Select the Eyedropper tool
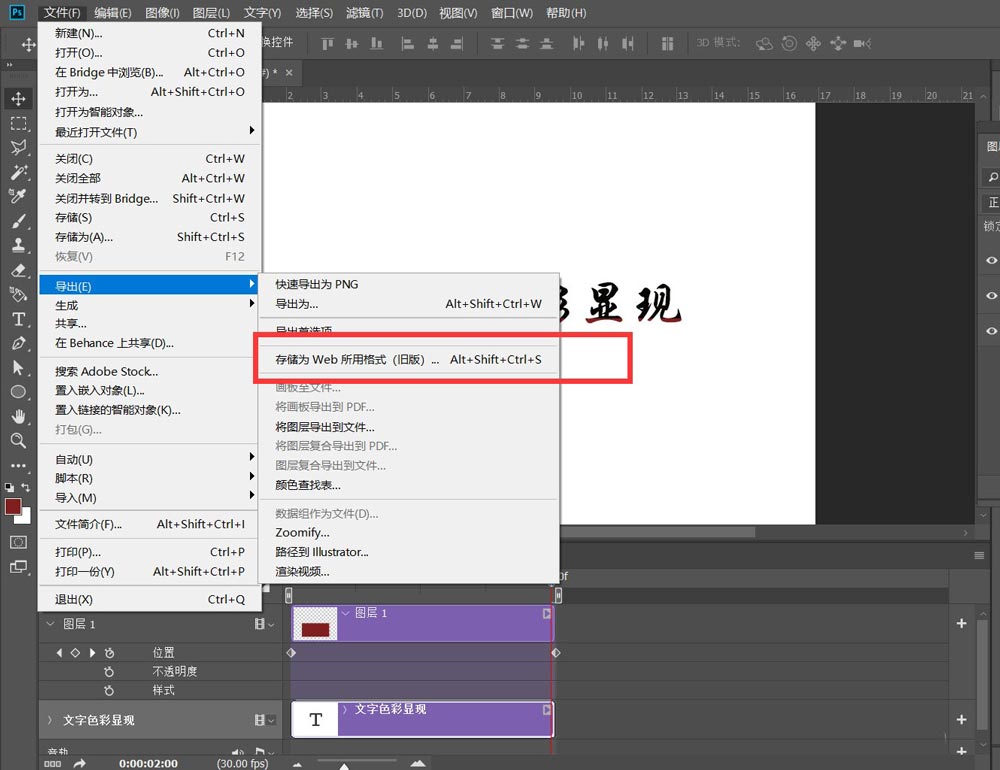Image resolution: width=1000 pixels, height=770 pixels. (x=18, y=196)
